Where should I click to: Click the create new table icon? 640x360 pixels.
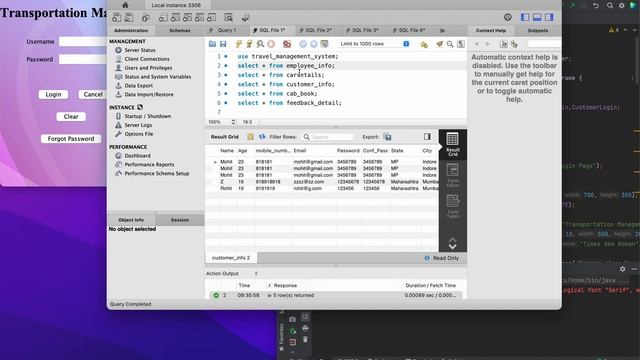(175, 18)
